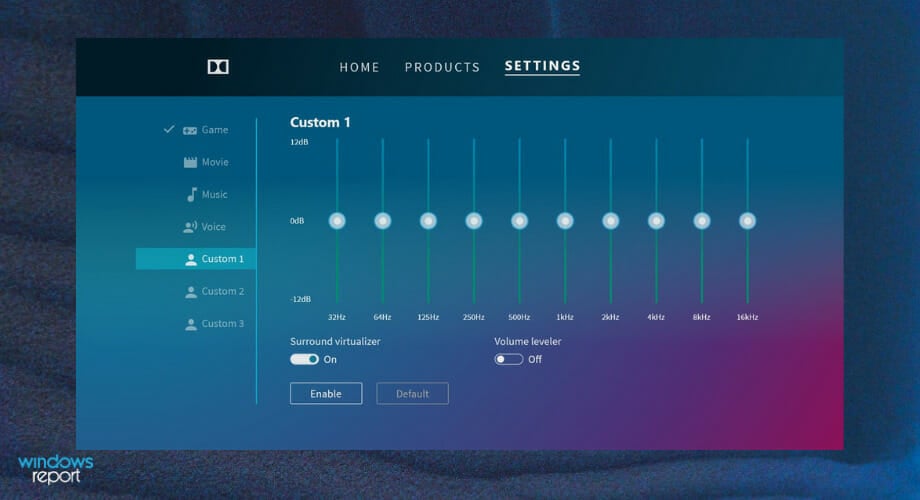Click the Voice speaking-head icon
This screenshot has width=920, height=500.
coord(190,227)
